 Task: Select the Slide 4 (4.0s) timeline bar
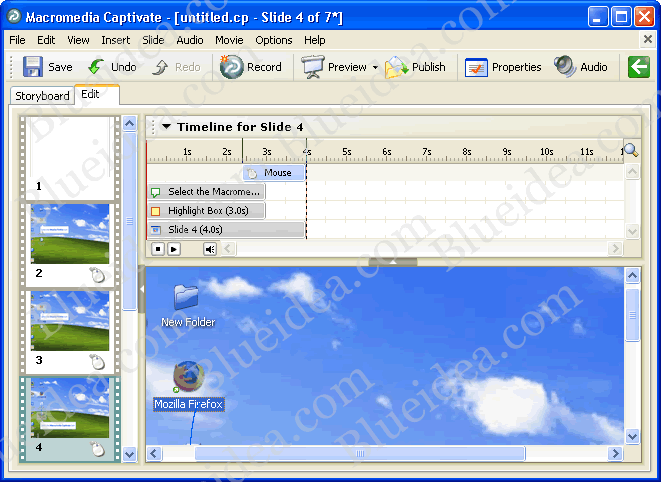point(226,229)
